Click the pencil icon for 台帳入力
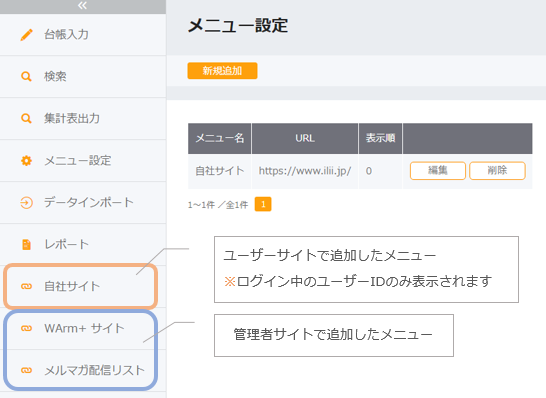Viewport: 546px width, 398px height. click(26, 35)
